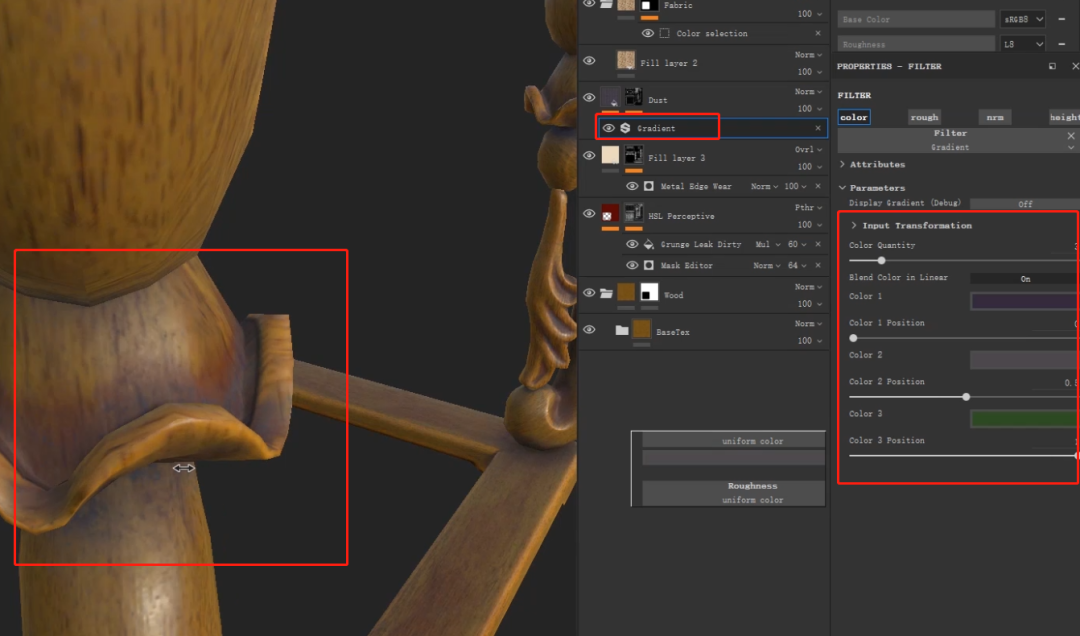Toggle Blend Color in Linear switch
The image size is (1080, 636).
click(1024, 279)
